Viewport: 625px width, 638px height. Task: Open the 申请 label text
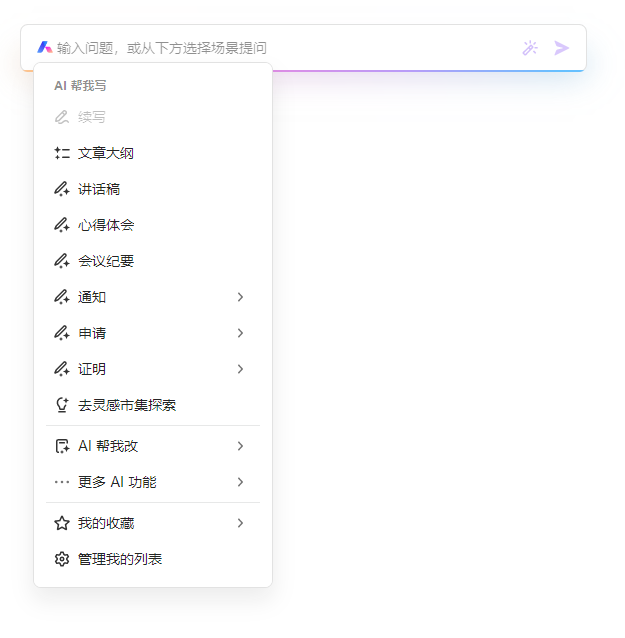[92, 333]
